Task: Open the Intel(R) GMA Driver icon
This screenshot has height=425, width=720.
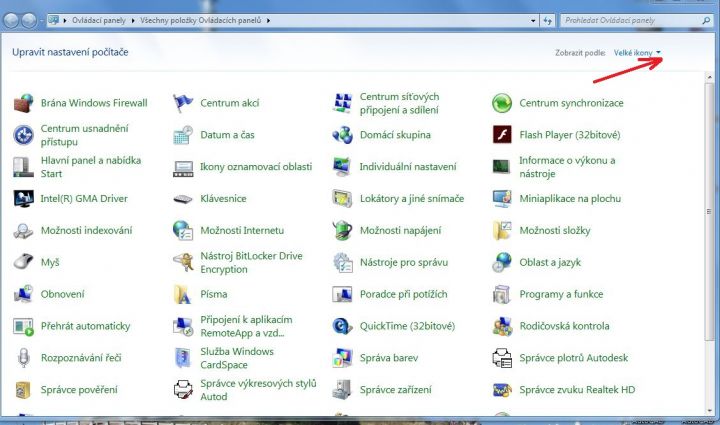Action: click(x=23, y=199)
